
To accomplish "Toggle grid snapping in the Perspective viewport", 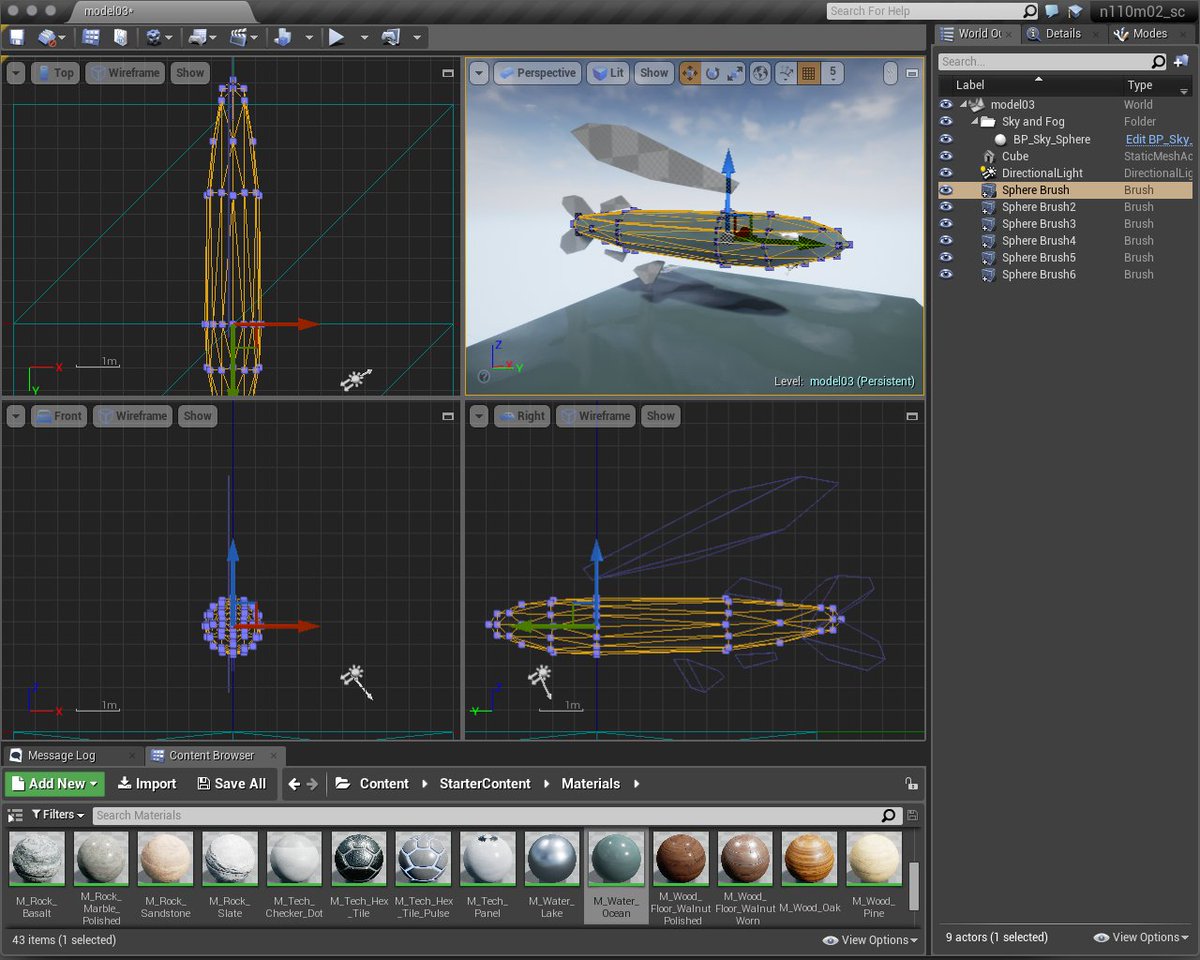I will click(x=808, y=72).
